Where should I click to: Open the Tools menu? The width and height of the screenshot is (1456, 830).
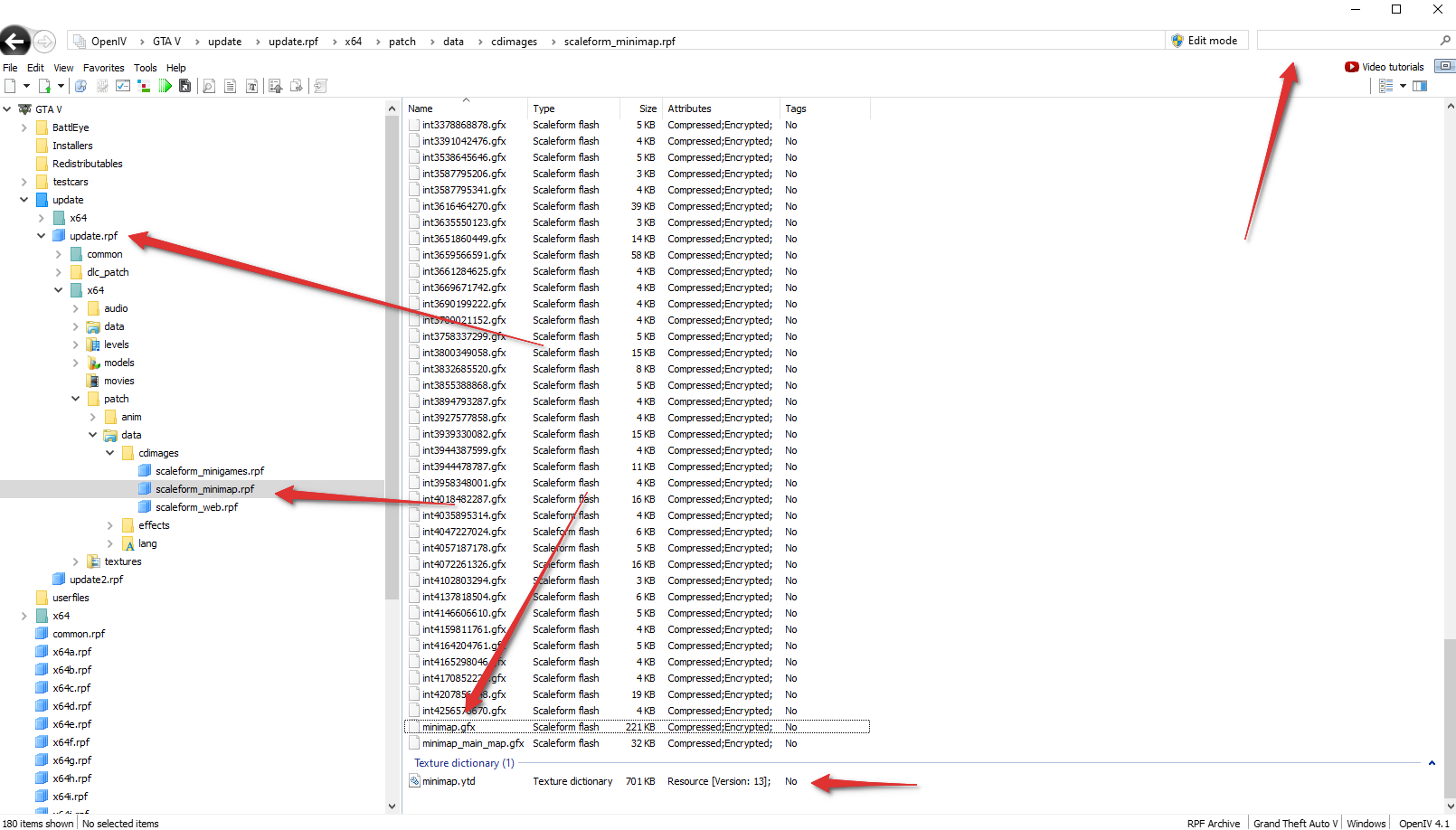click(145, 68)
